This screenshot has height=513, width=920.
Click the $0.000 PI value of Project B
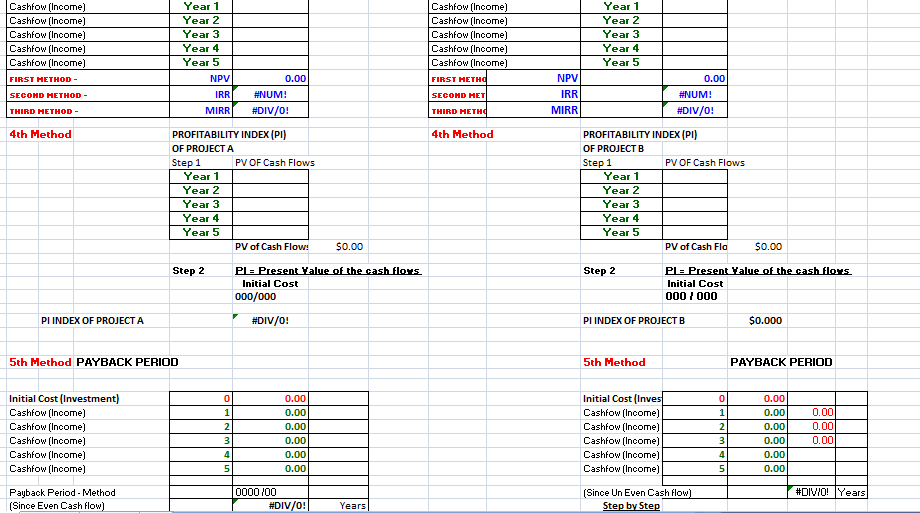[x=765, y=320]
